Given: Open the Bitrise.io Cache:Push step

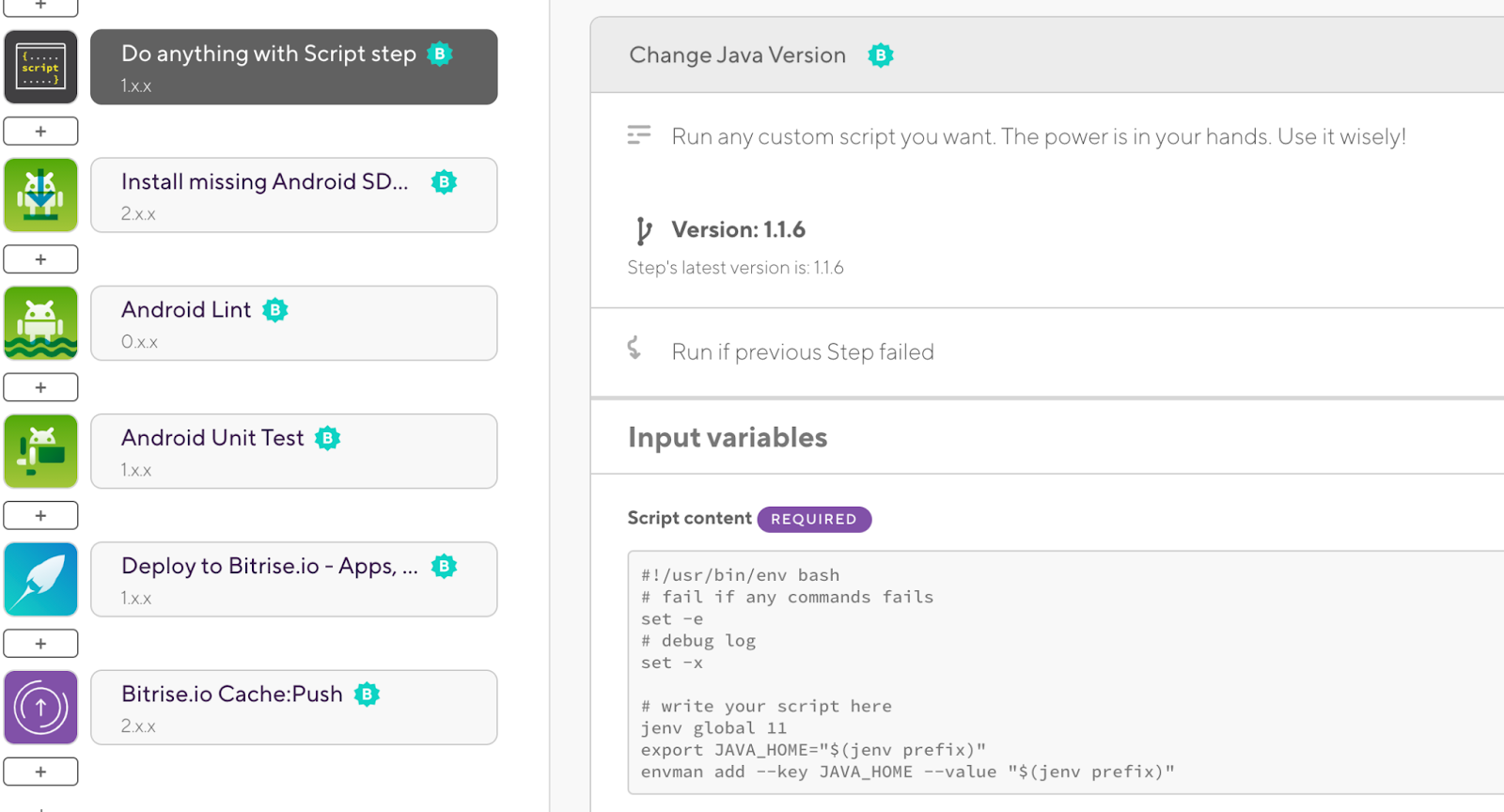Looking at the screenshot, I should (293, 708).
